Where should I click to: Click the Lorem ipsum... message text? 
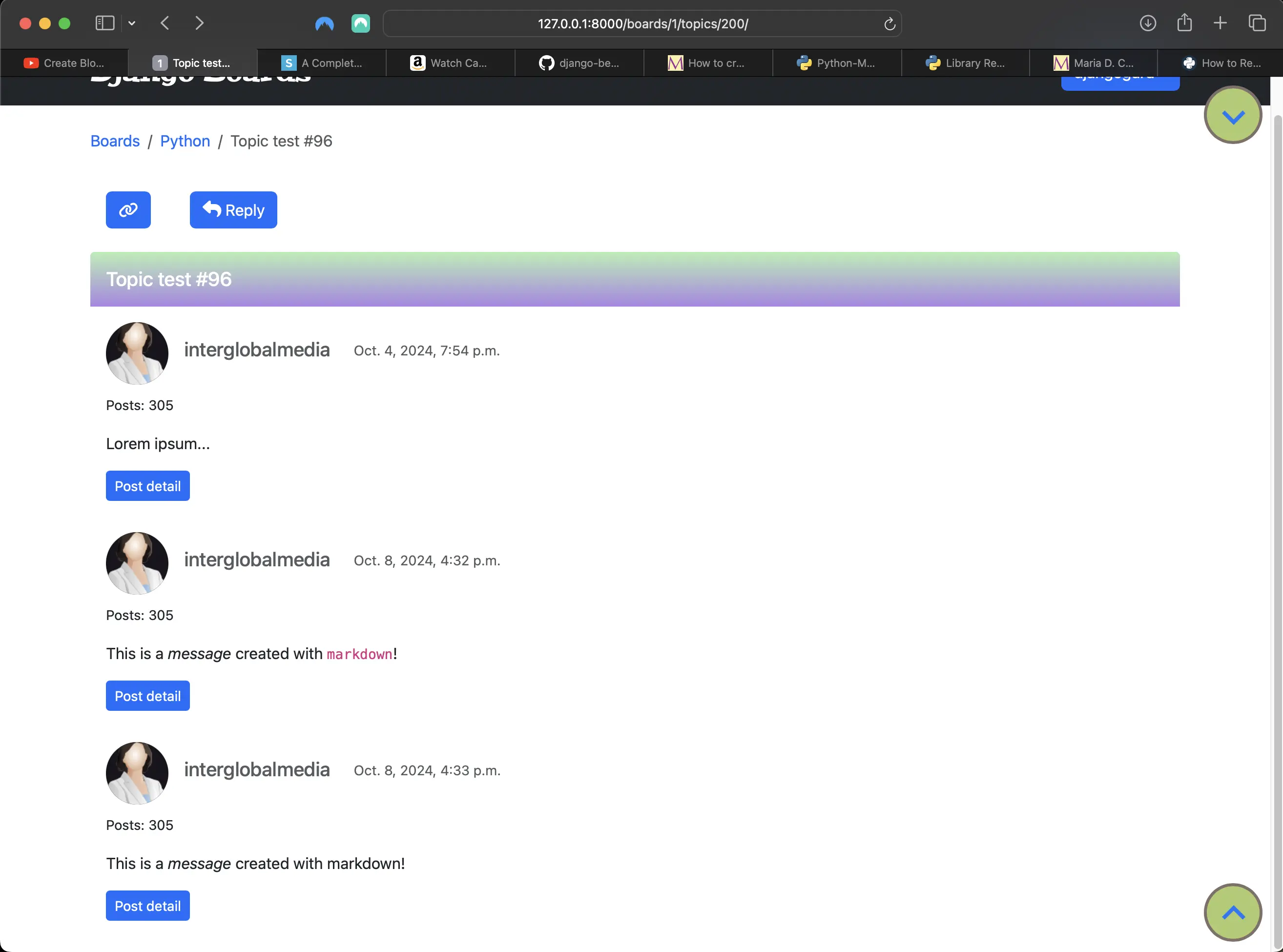coord(158,444)
